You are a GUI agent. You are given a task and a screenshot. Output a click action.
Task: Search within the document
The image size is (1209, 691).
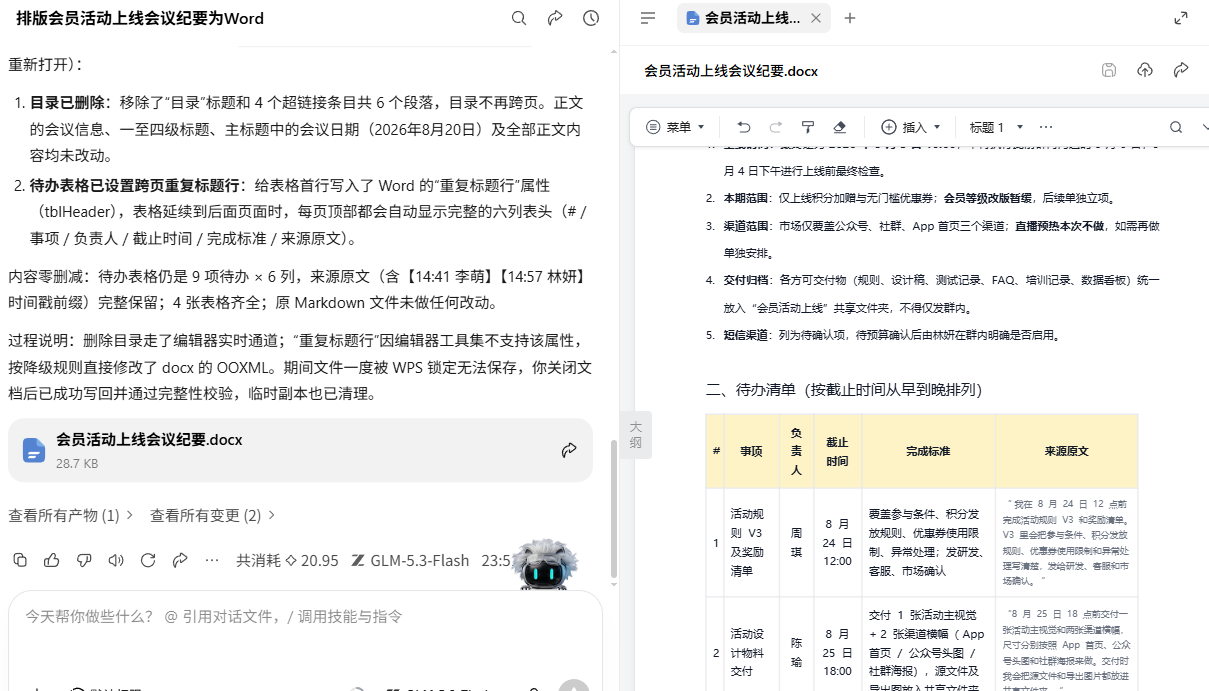(x=1176, y=127)
